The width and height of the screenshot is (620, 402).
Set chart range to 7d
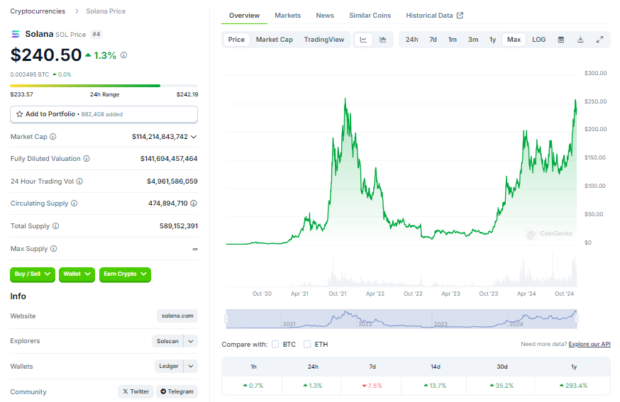(x=433, y=40)
